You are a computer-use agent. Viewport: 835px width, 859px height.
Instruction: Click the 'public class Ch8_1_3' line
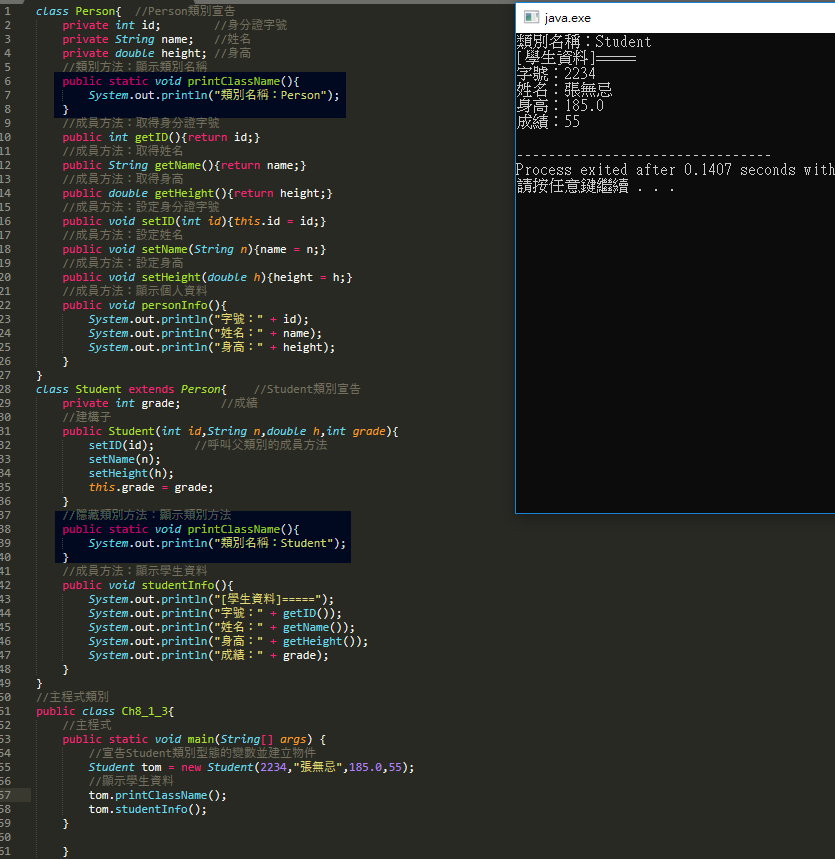pyautogui.click(x=105, y=711)
